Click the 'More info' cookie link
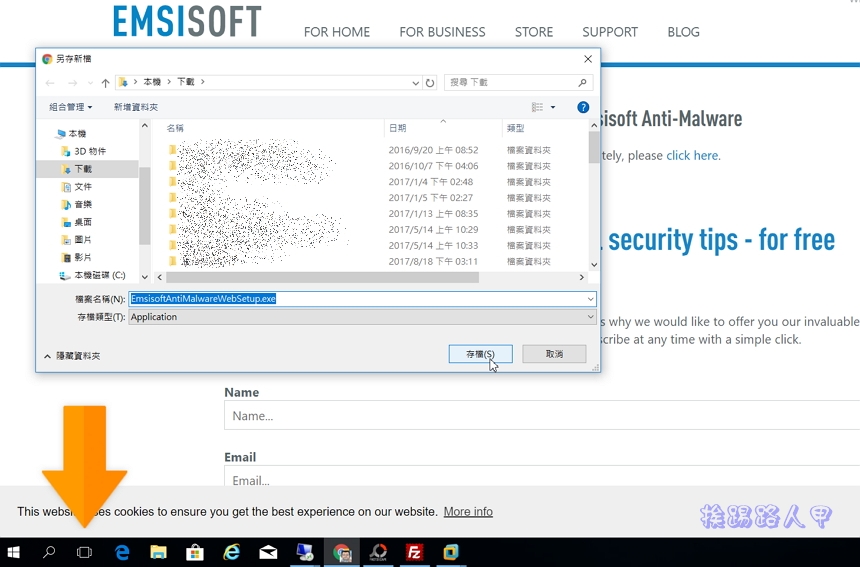 point(468,512)
